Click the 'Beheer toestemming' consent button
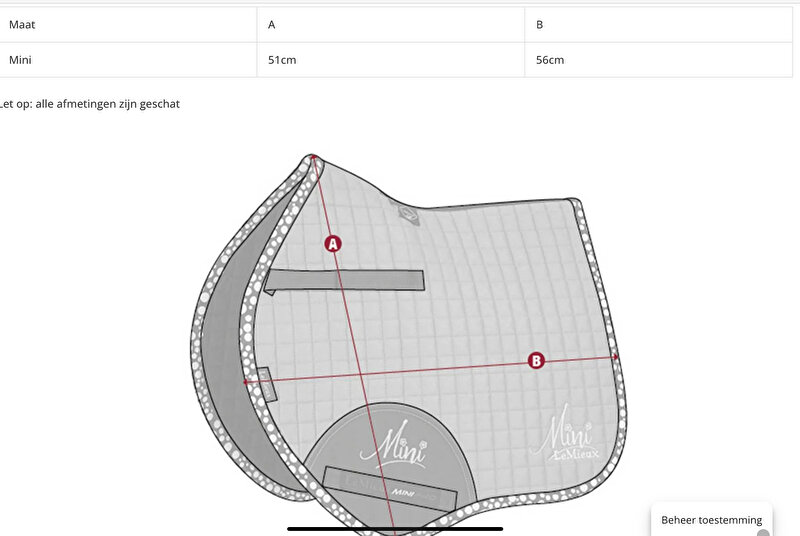This screenshot has height=536, width=800. [711, 520]
